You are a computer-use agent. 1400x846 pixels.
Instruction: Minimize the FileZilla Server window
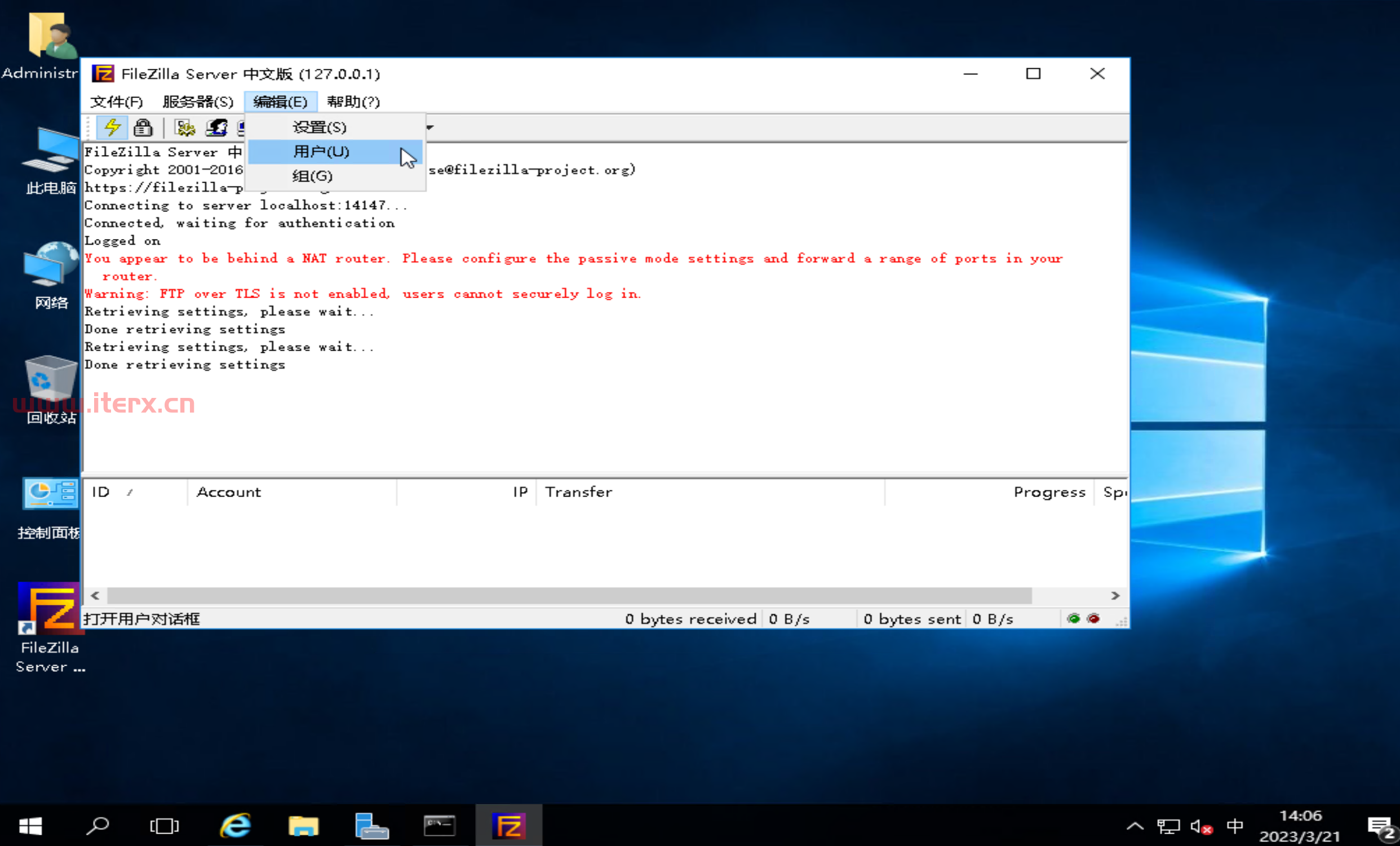[971, 74]
